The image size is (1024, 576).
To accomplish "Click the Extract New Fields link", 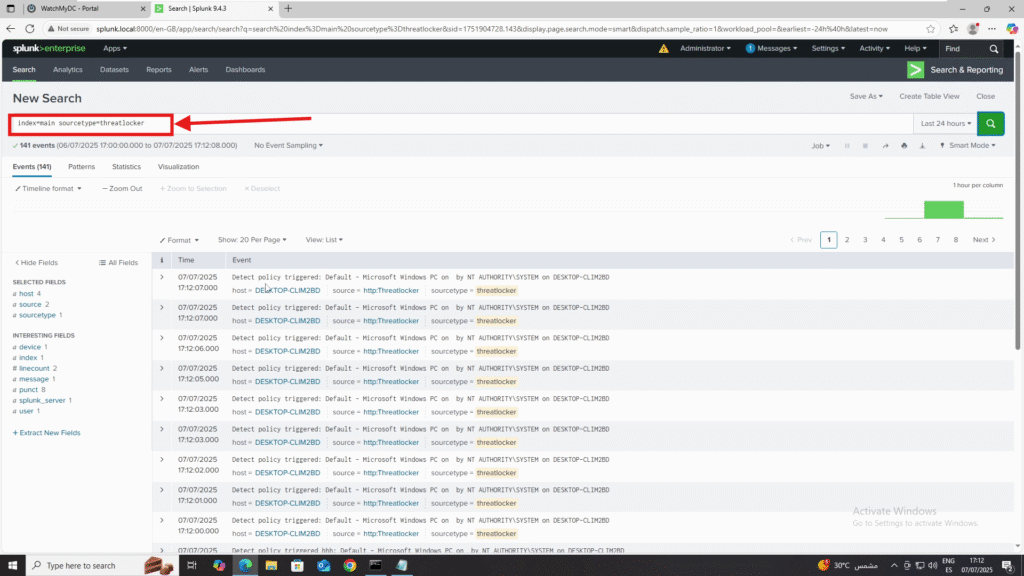I will [x=46, y=433].
